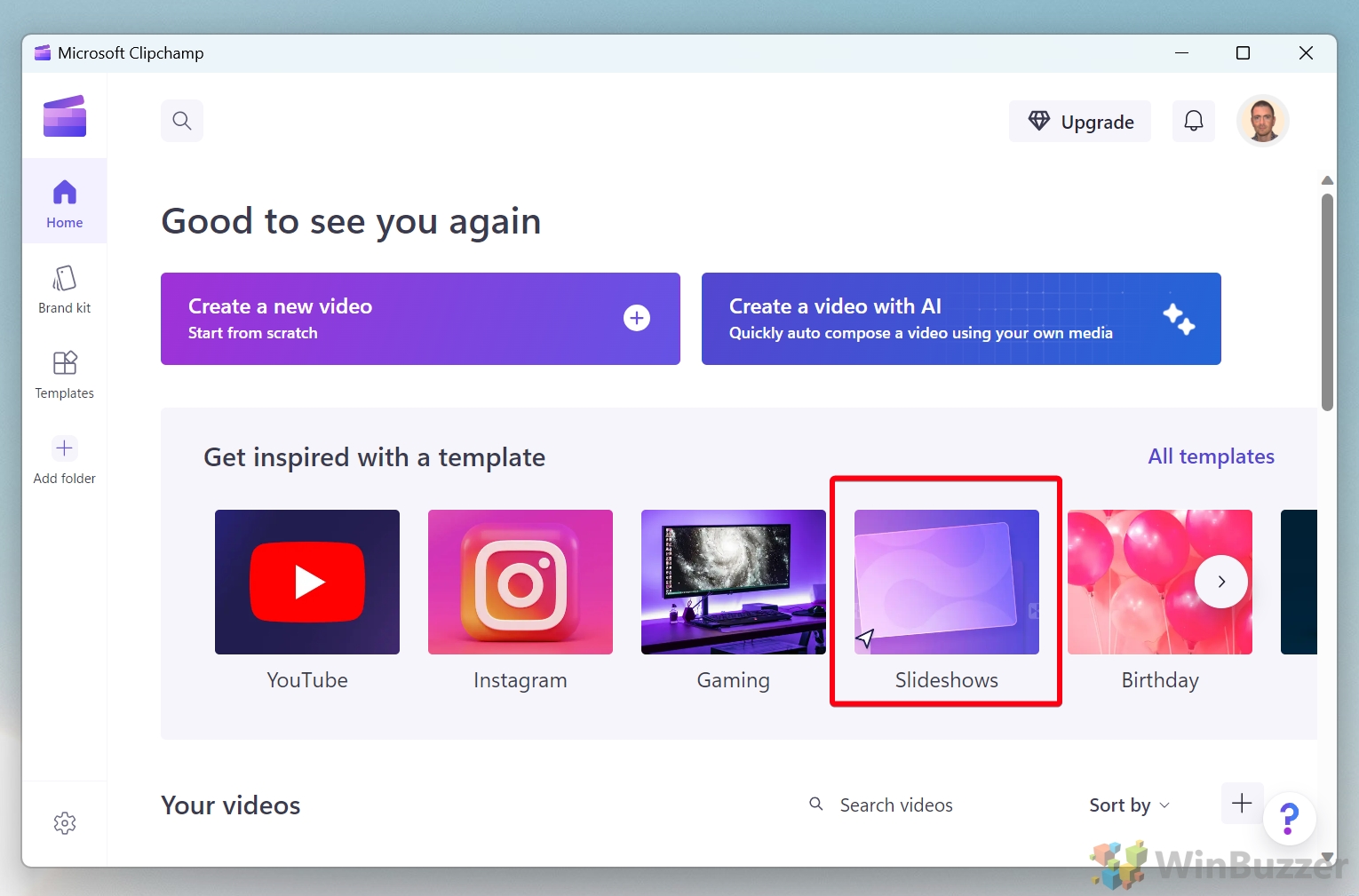Click the Your videos heading
Image resolution: width=1359 pixels, height=896 pixels.
click(x=231, y=805)
